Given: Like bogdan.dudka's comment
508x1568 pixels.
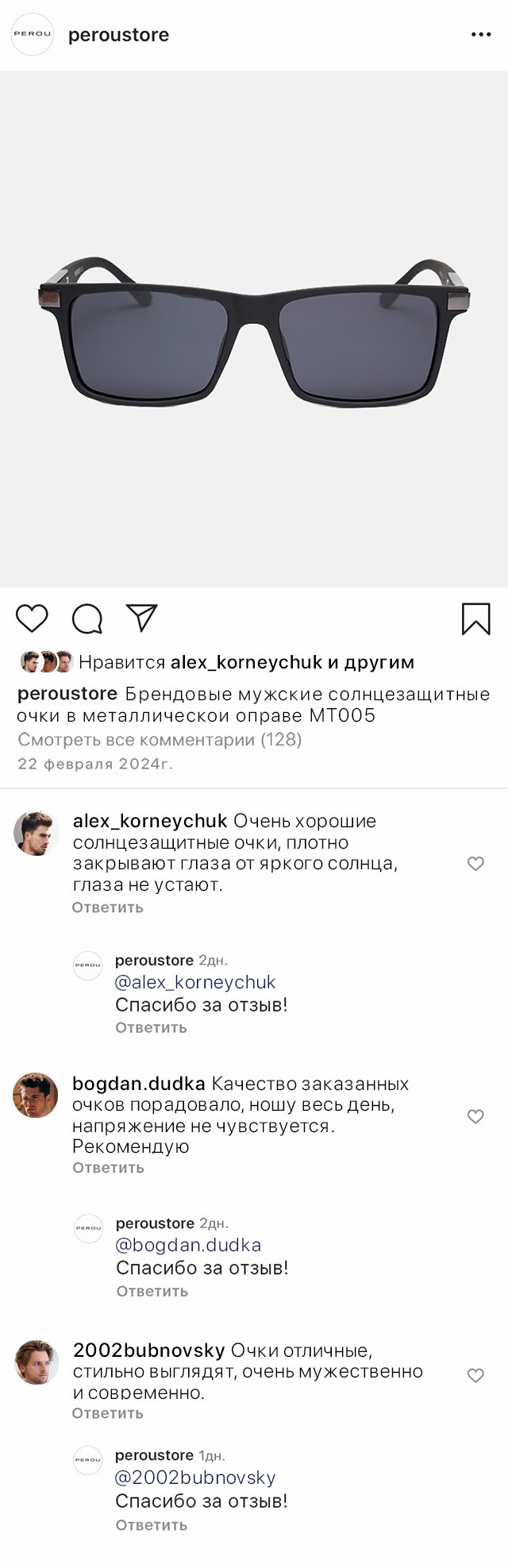Looking at the screenshot, I should pos(475,1117).
